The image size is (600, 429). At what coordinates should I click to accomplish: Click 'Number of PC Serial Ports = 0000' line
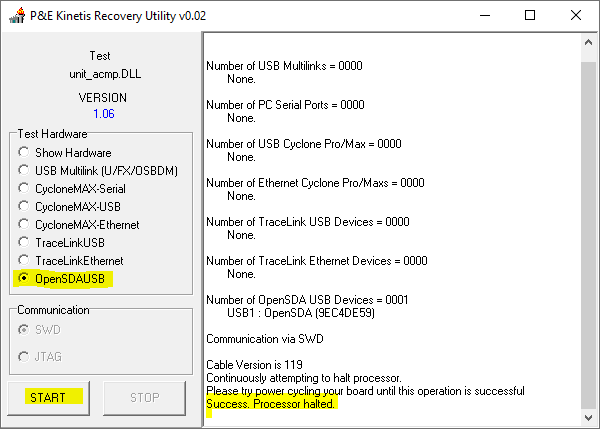285,105
